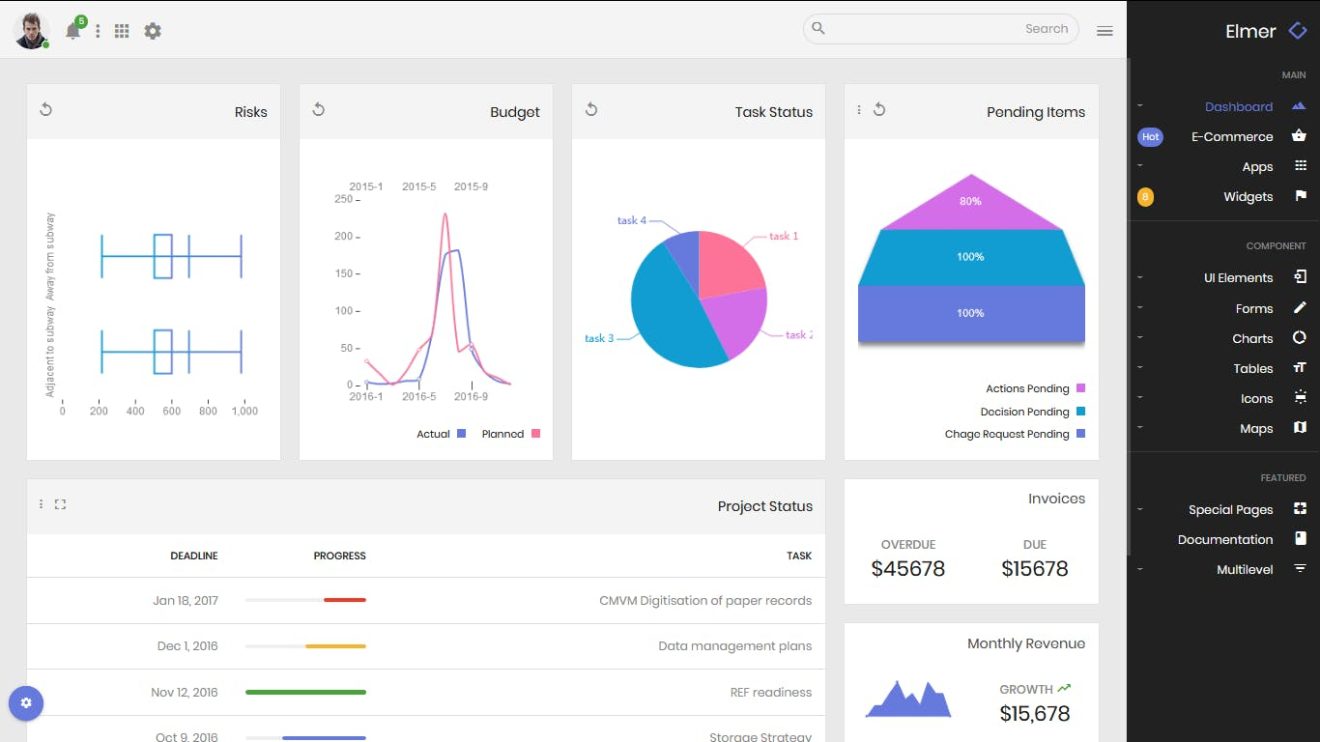This screenshot has width=1320, height=742.
Task: Click the apps grid icon in top bar
Action: coord(121,30)
